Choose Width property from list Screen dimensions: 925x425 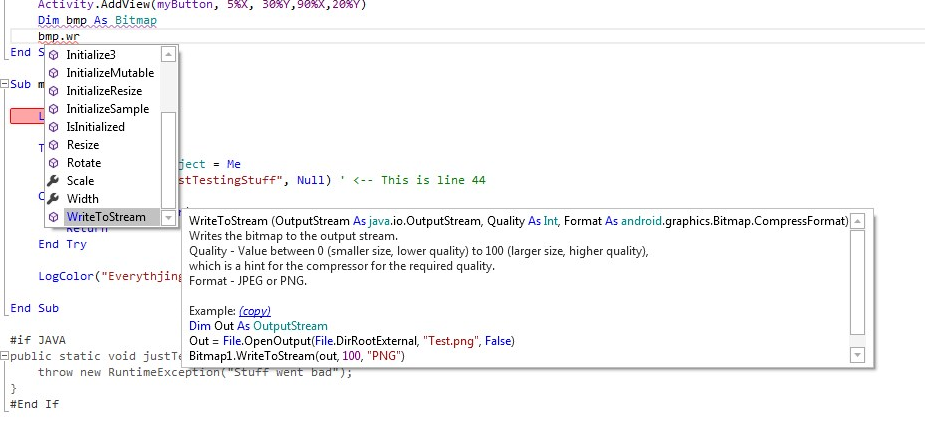coord(83,199)
